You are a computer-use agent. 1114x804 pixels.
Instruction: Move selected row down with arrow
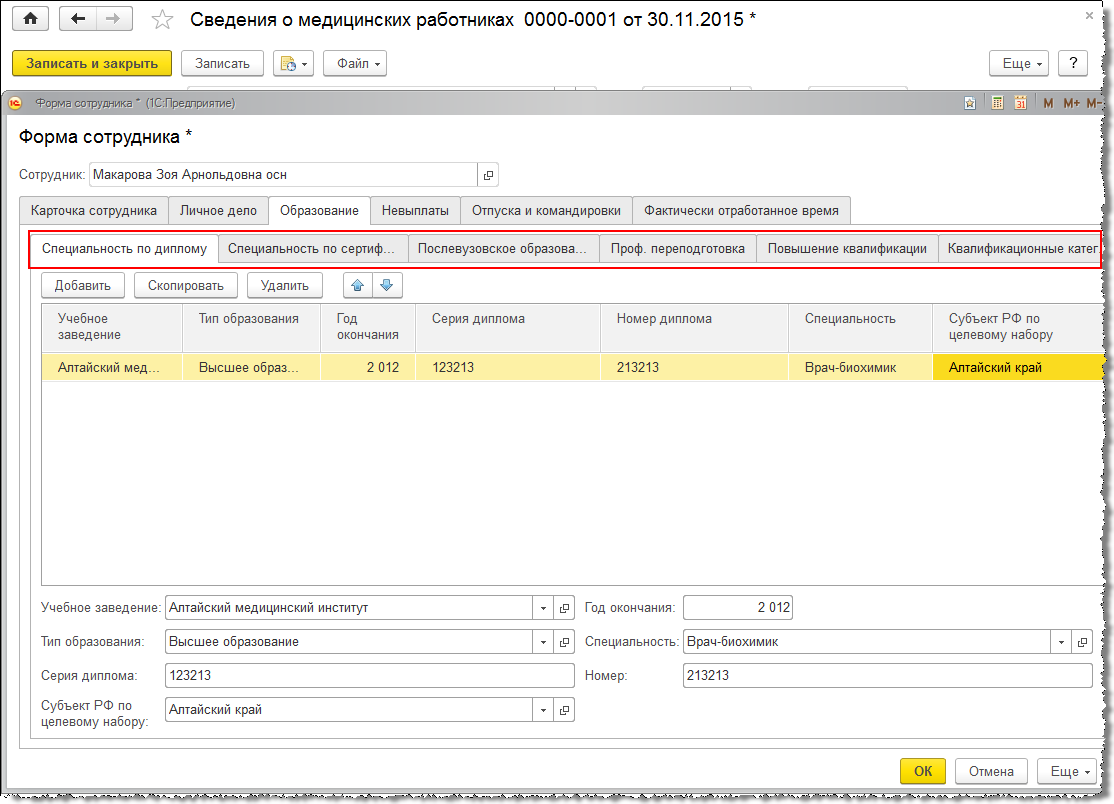pos(387,285)
